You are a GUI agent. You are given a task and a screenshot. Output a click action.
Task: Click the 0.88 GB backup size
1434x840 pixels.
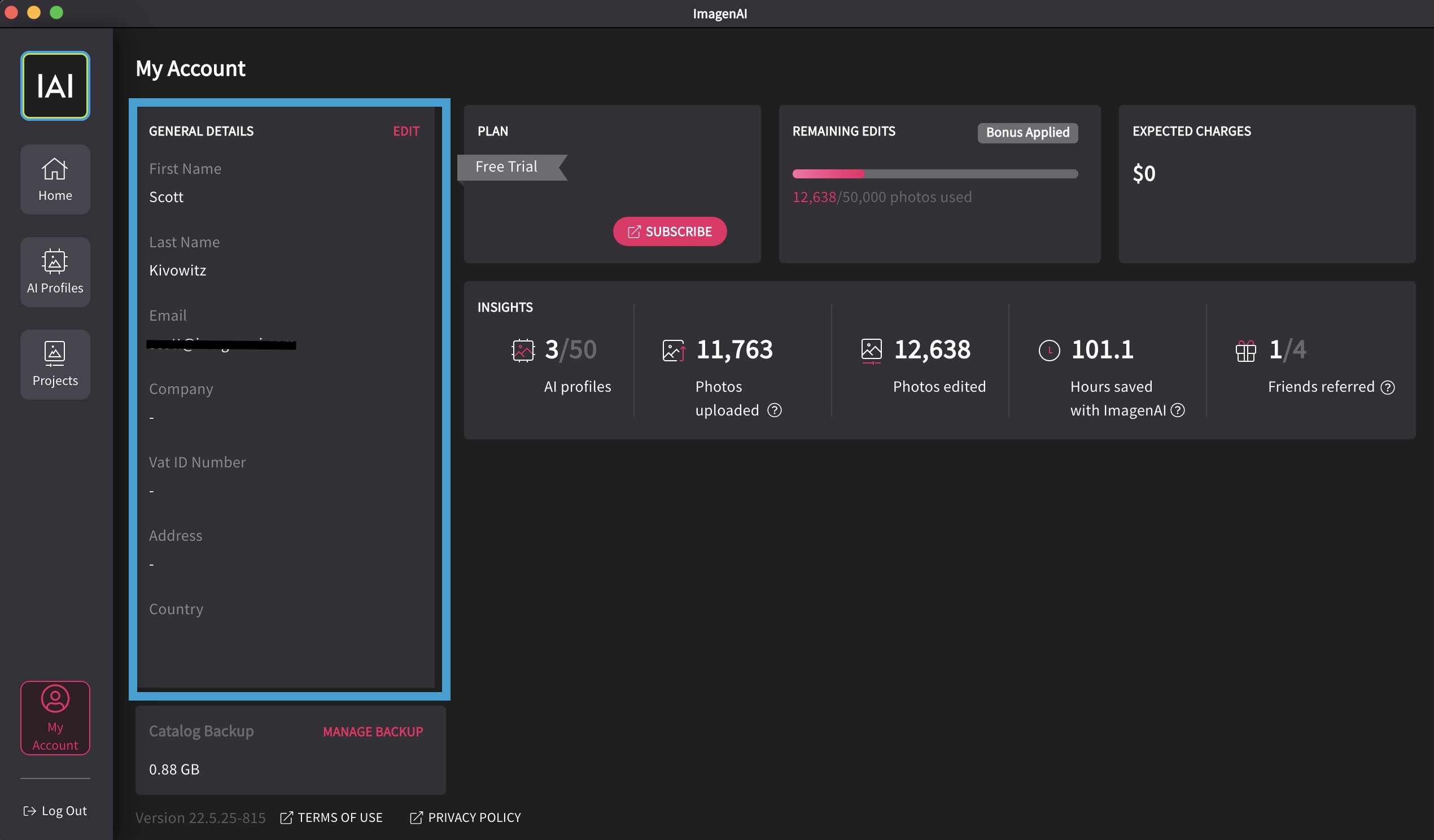[174, 769]
